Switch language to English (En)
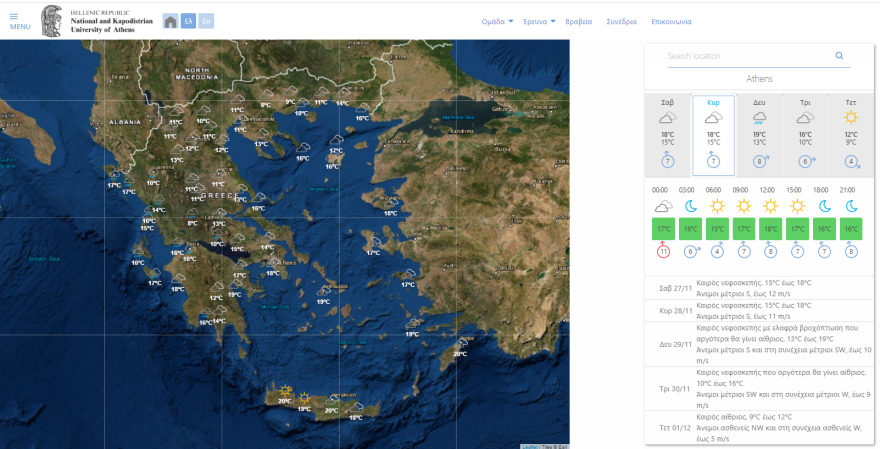880x449 pixels. [206, 21]
